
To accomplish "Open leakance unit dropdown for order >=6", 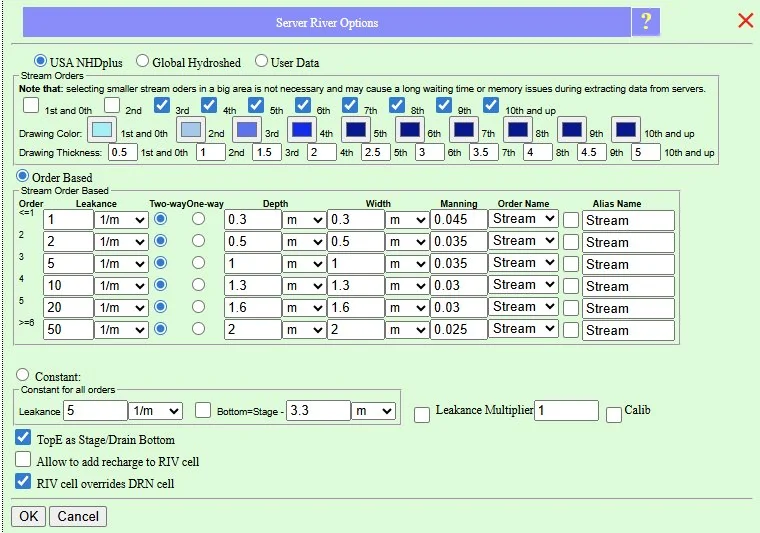I will 121,329.
